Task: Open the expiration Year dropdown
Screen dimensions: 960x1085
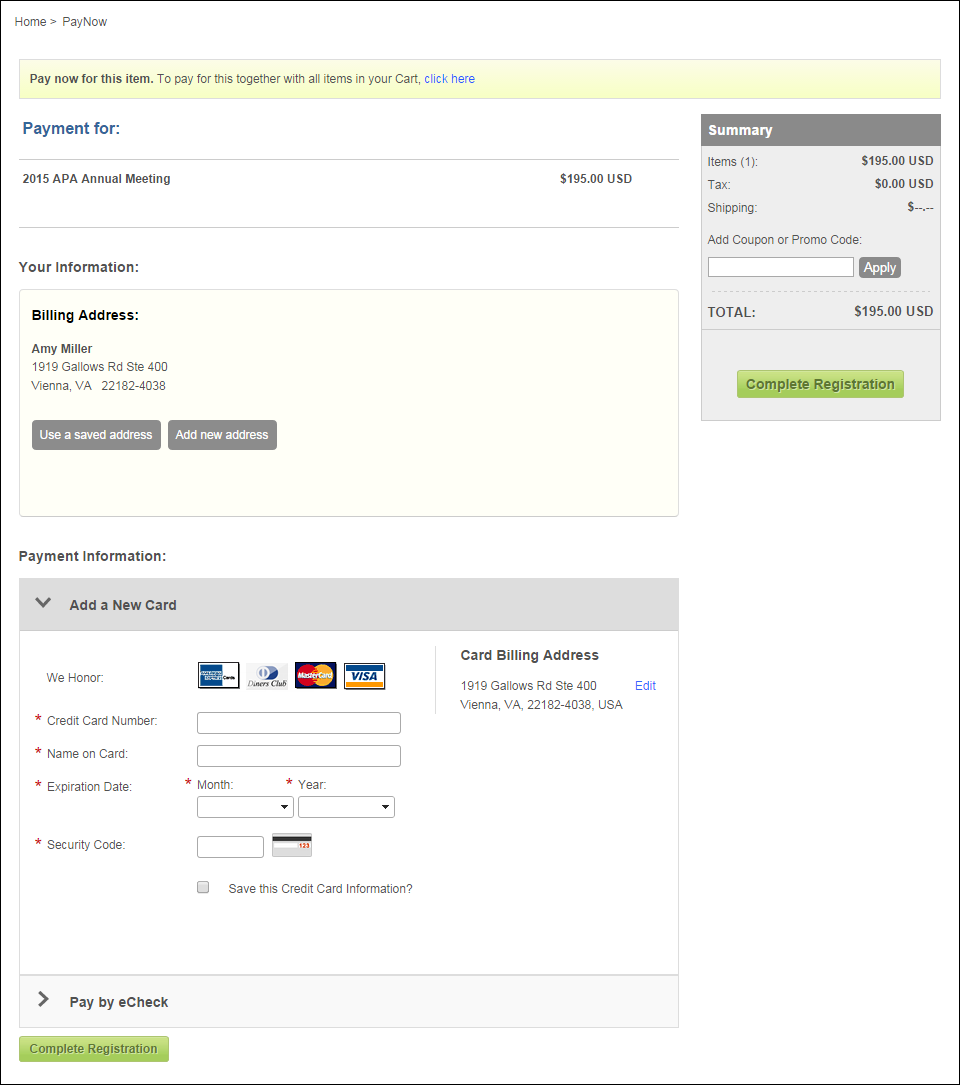Action: (346, 807)
